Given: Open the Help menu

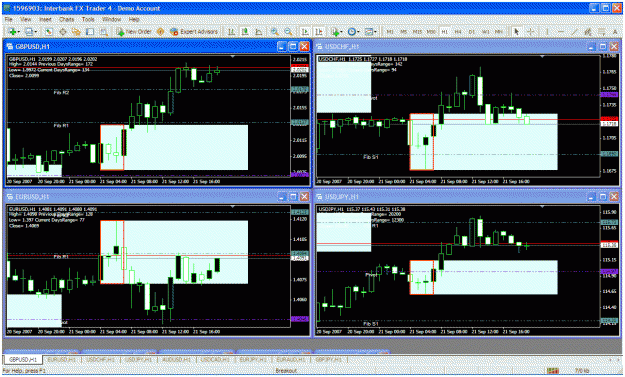Looking at the screenshot, I should (134, 19).
